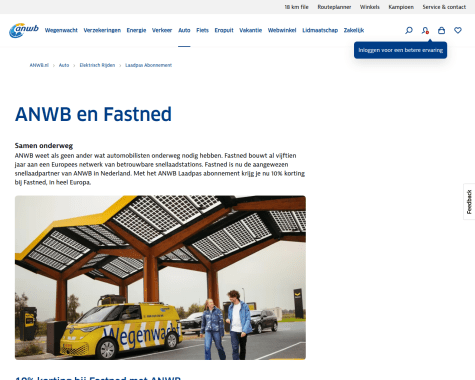This screenshot has width=475, height=380.
Task: Open the favorites heart icon
Action: [458, 30]
